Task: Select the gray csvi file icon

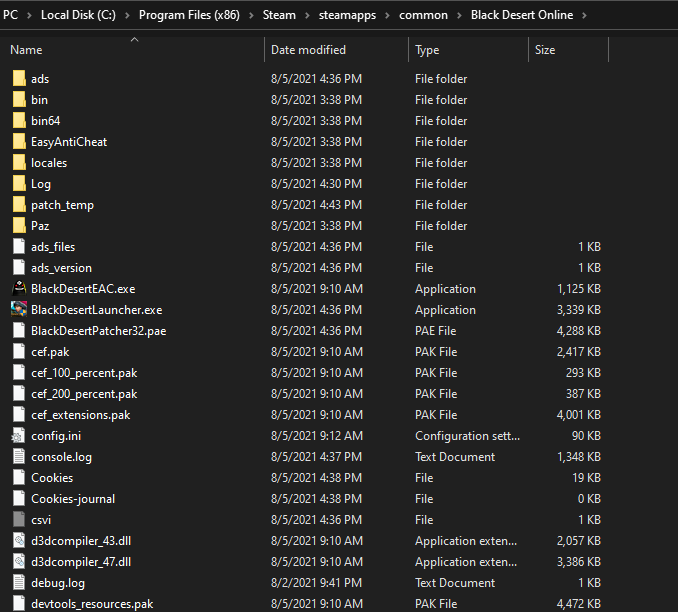Action: tap(19, 519)
